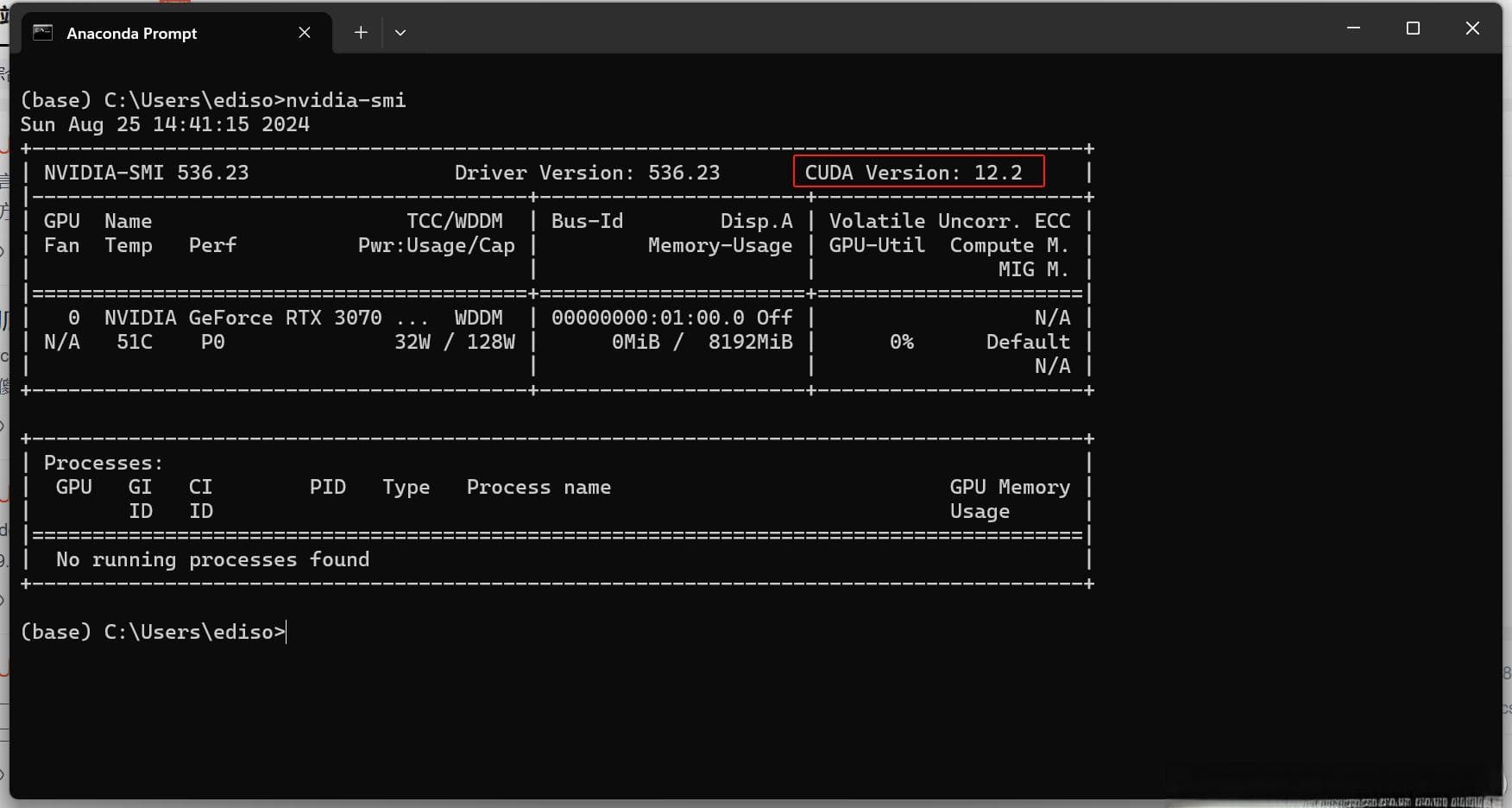Expand the terminal profile dropdown

(400, 33)
